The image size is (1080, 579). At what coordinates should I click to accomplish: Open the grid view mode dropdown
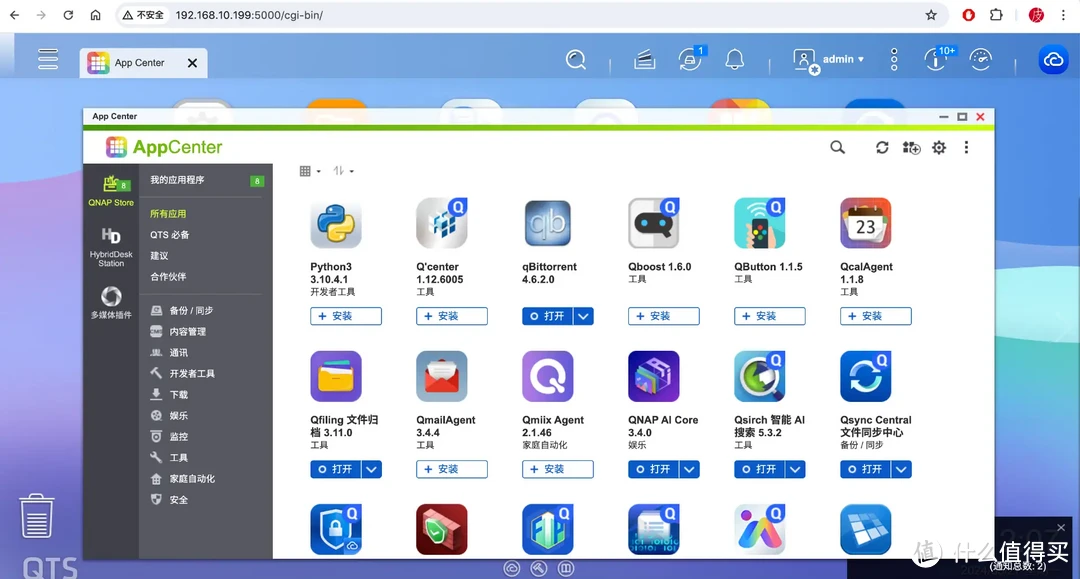click(310, 171)
